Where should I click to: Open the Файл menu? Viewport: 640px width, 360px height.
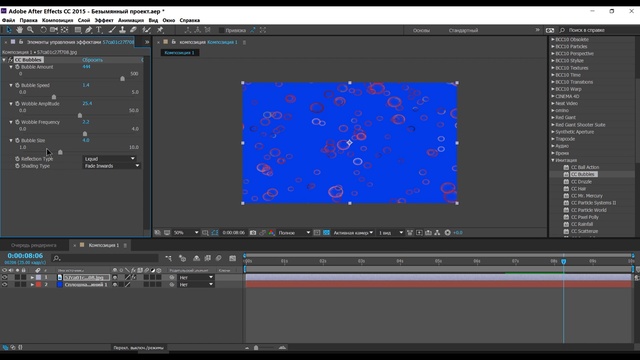(x=8, y=20)
